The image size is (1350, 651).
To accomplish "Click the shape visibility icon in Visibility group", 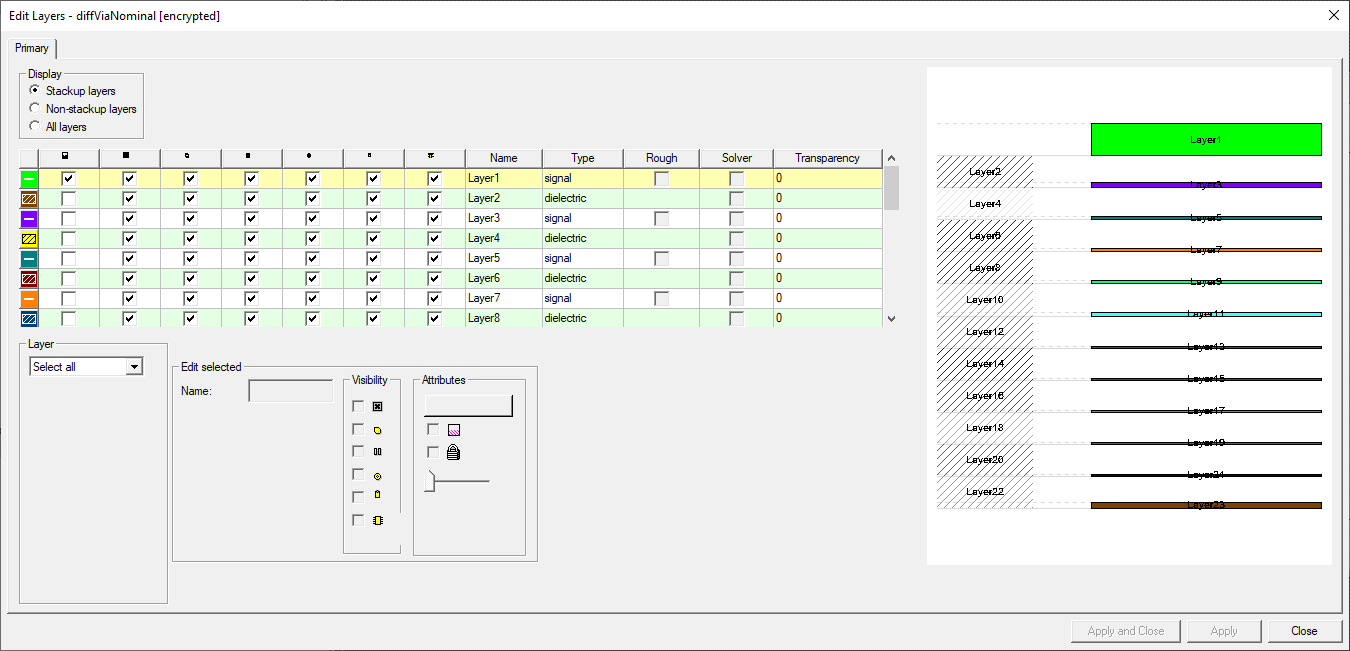I will tap(378, 429).
